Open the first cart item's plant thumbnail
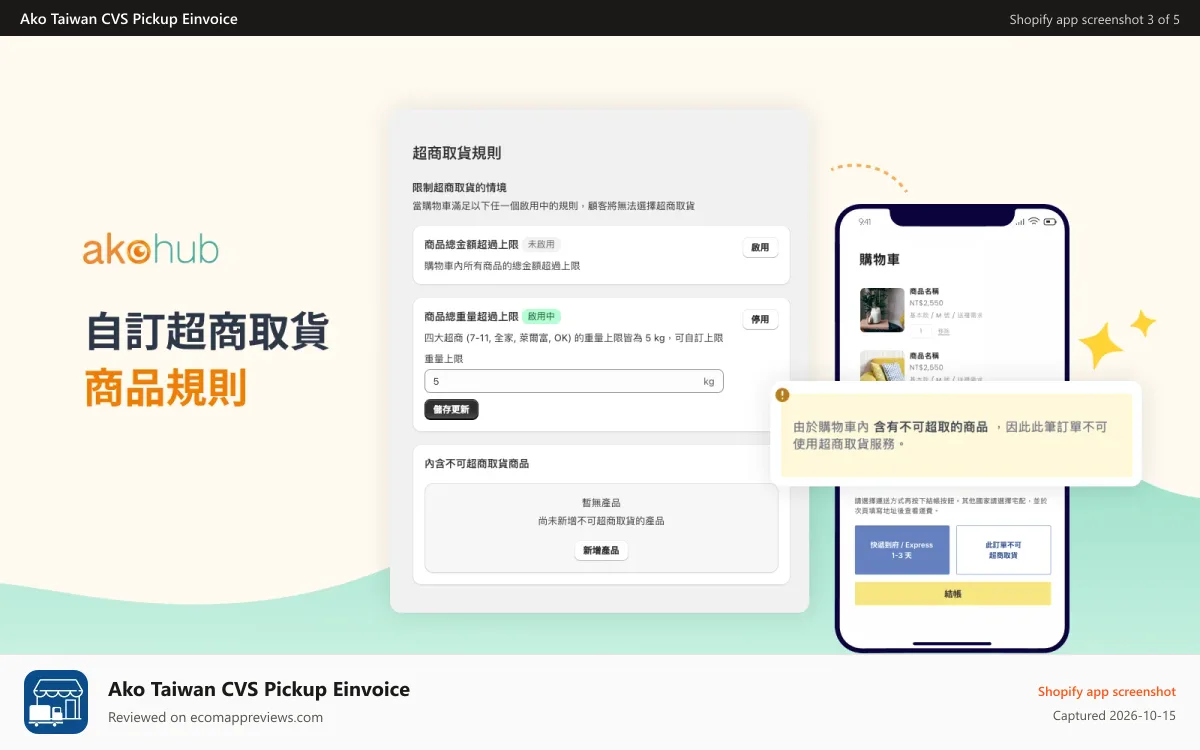Viewport: 1200px width, 750px height. (x=882, y=310)
